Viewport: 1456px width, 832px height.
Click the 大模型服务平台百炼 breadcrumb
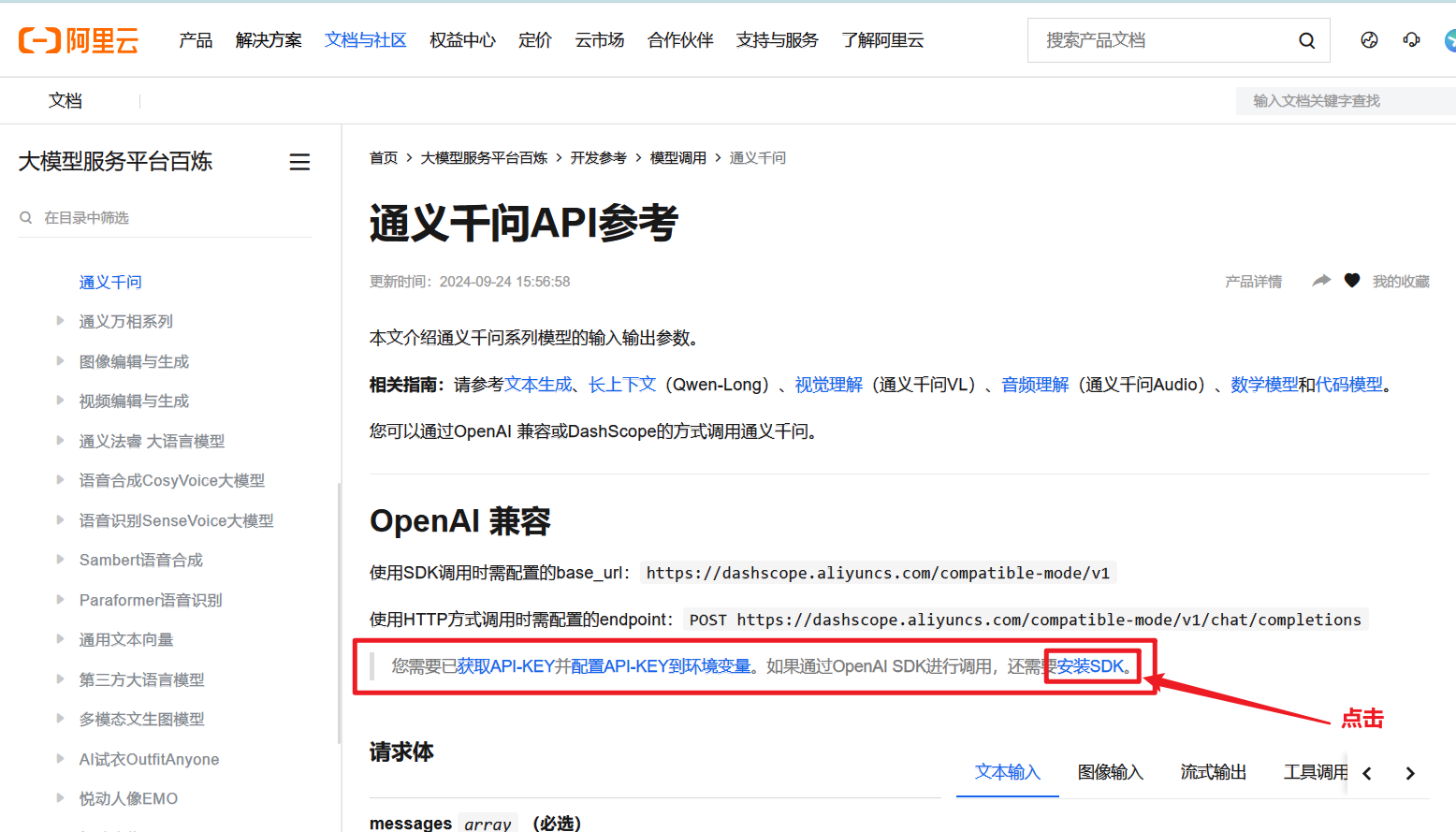coord(484,158)
